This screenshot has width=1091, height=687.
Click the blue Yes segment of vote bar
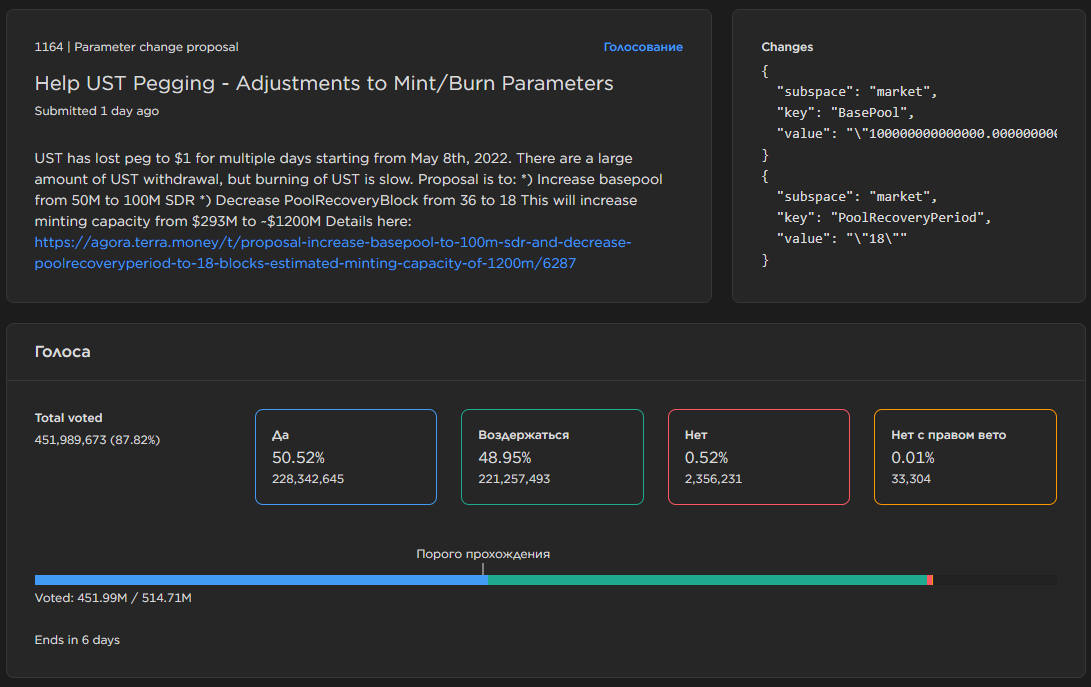pos(260,580)
